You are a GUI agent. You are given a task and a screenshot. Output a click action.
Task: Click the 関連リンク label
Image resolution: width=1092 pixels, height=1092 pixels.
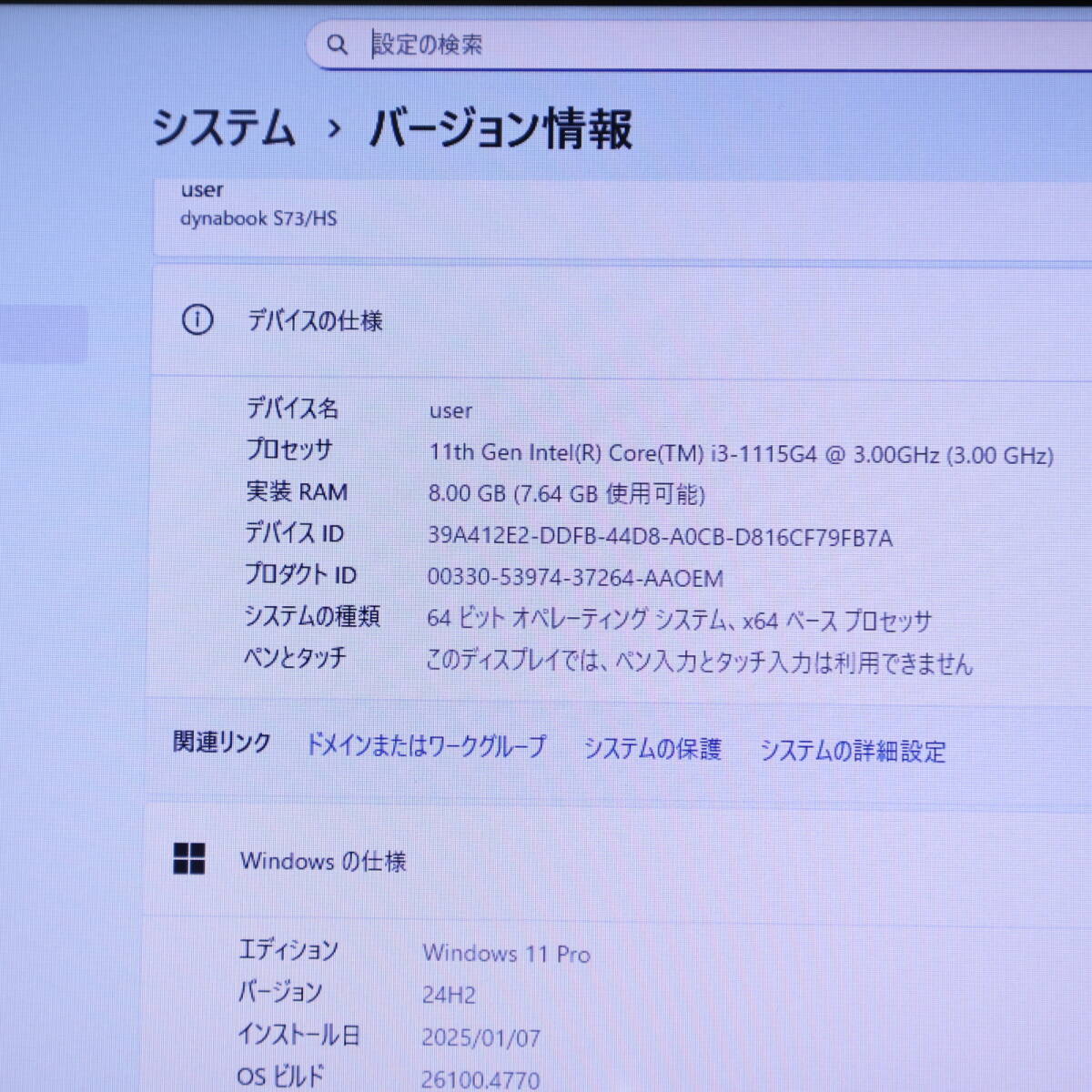pos(221,743)
